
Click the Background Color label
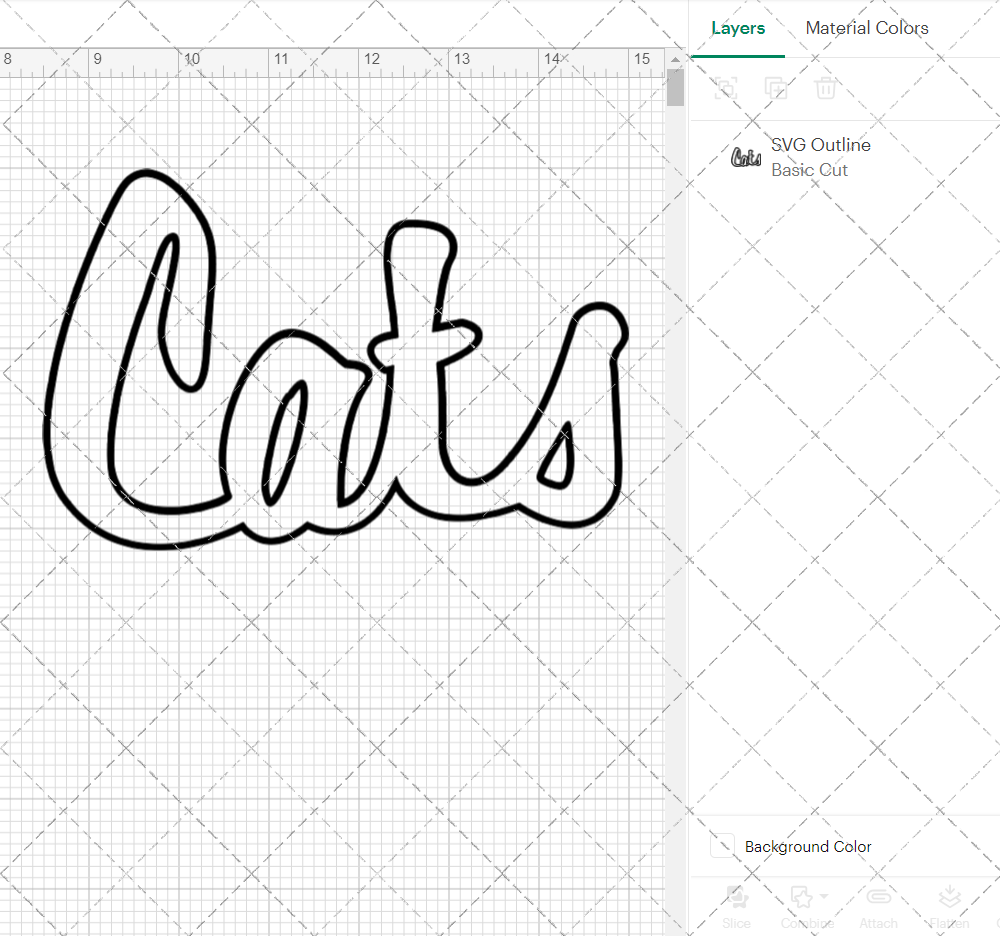(x=808, y=847)
